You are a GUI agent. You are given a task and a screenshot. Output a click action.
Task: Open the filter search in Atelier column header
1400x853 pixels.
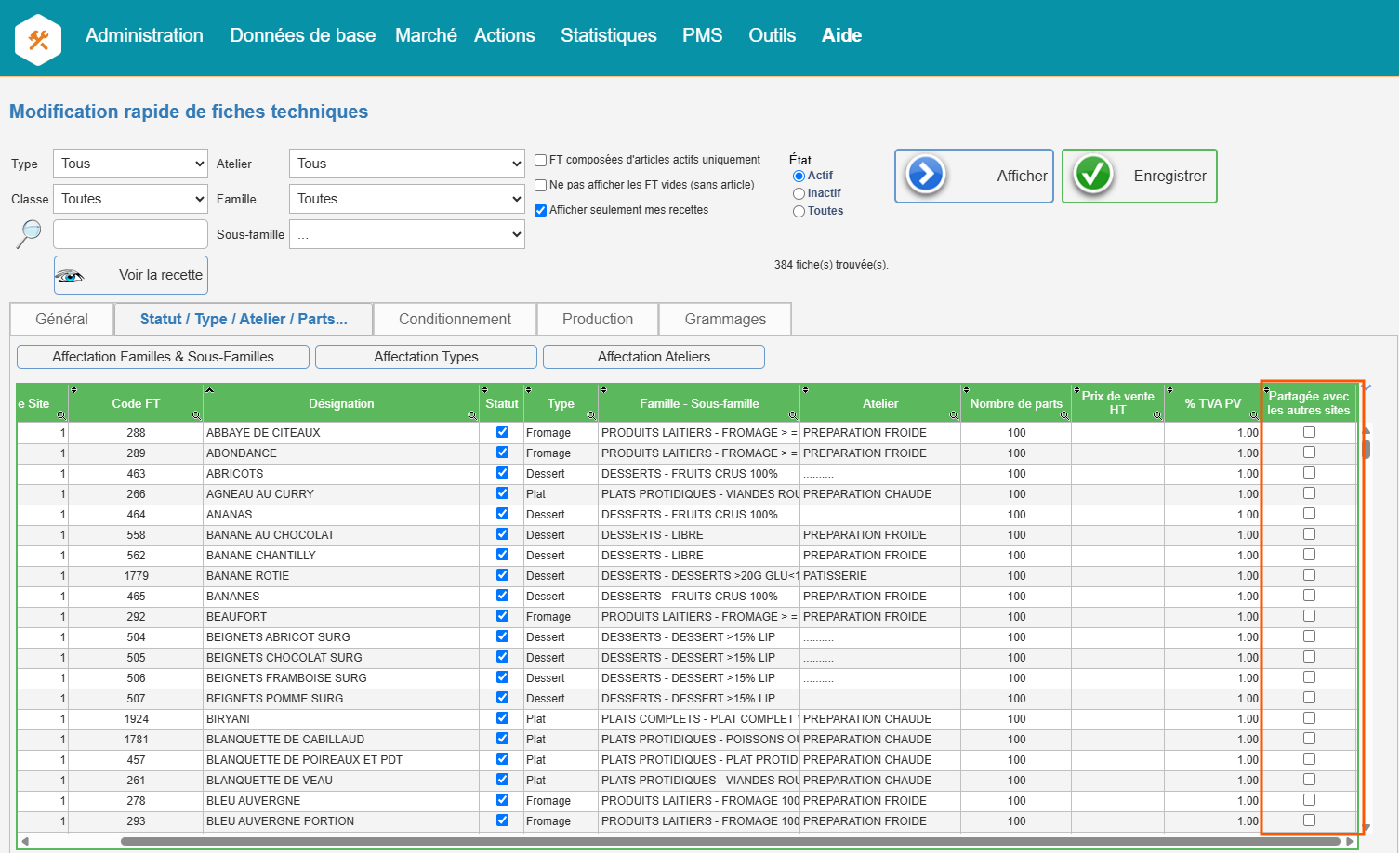[x=954, y=415]
